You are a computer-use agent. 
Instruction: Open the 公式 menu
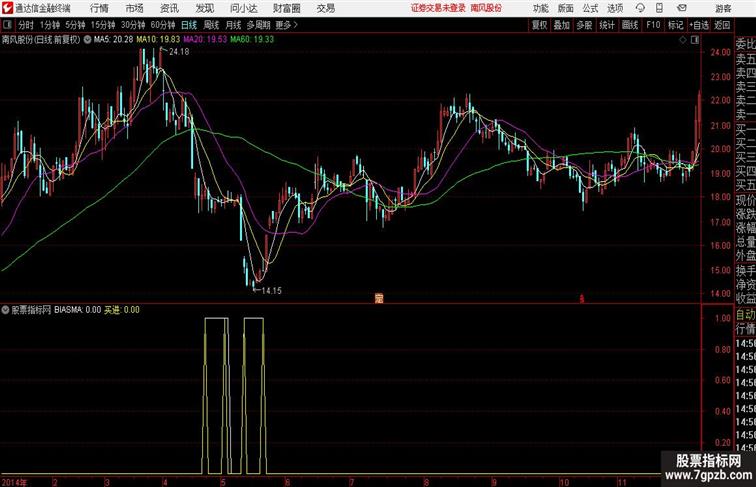coord(590,8)
